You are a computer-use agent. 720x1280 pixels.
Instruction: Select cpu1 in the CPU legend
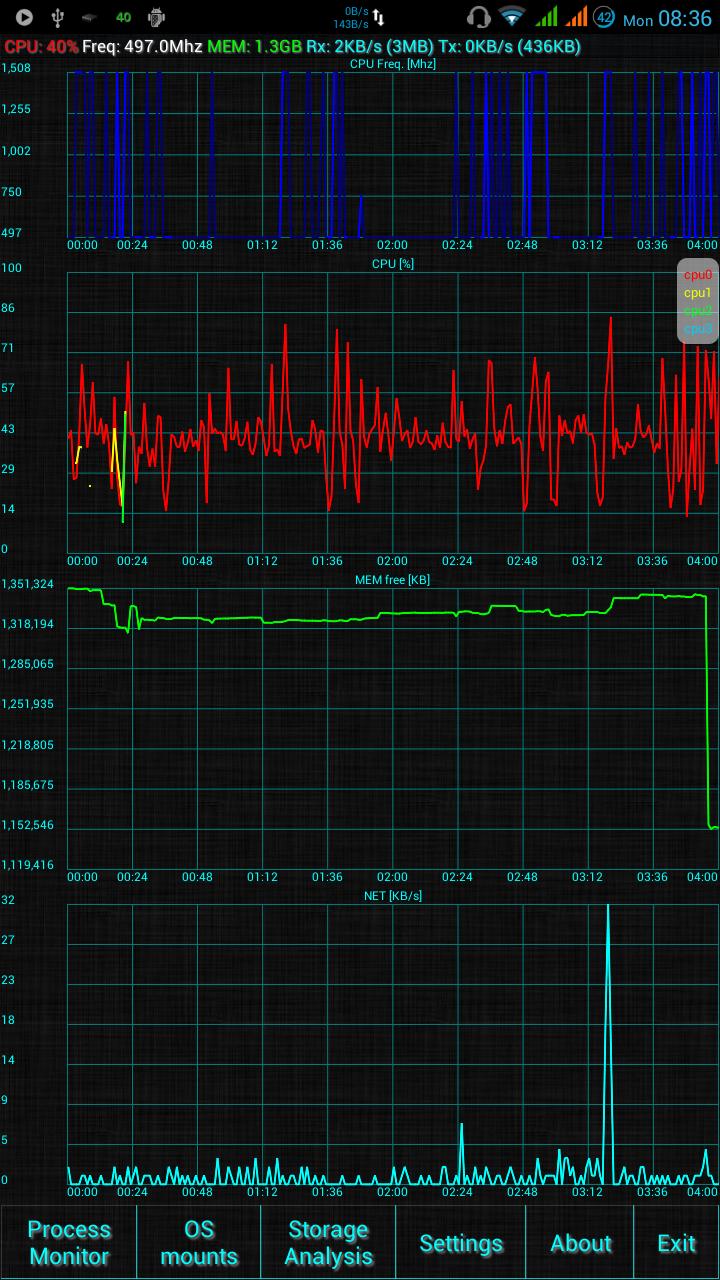(698, 293)
